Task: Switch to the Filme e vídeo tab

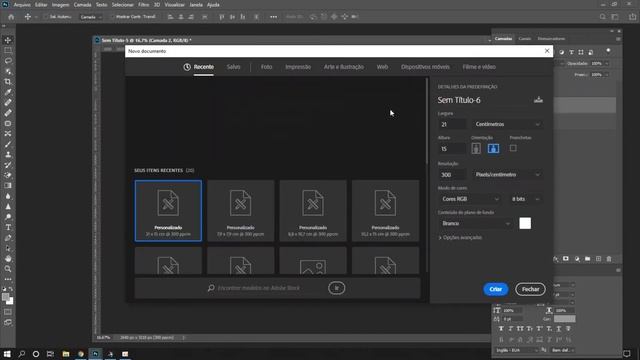Action: pos(479,67)
